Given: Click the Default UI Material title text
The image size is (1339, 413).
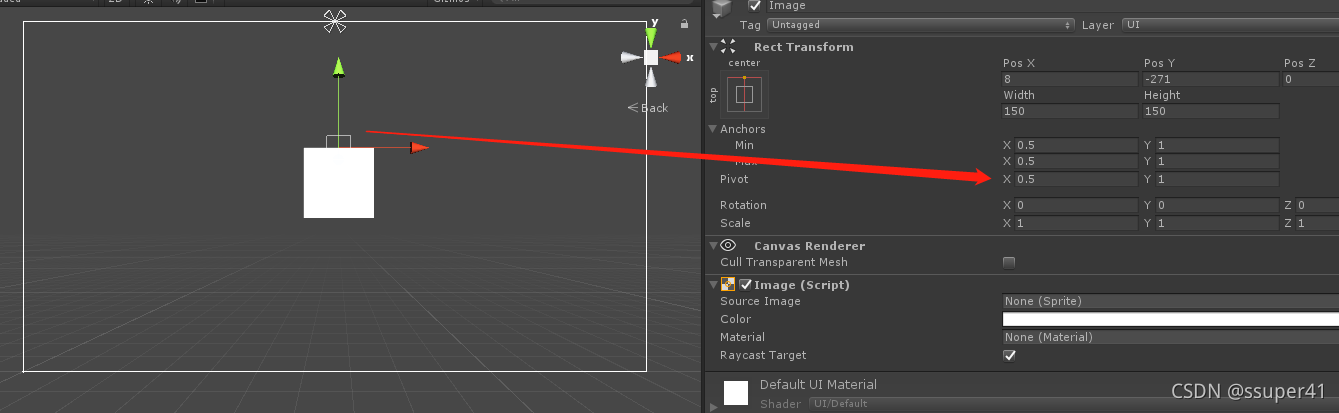Looking at the screenshot, I should coord(818,384).
